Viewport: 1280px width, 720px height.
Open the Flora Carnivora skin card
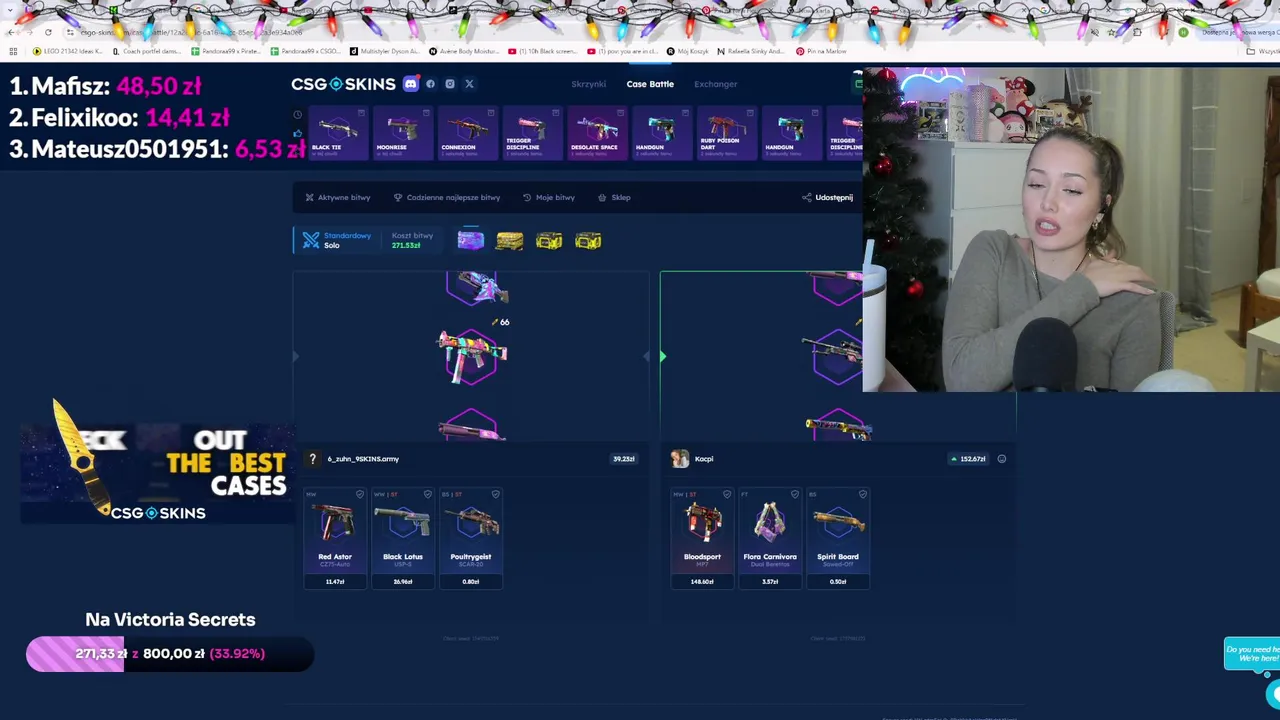770,538
